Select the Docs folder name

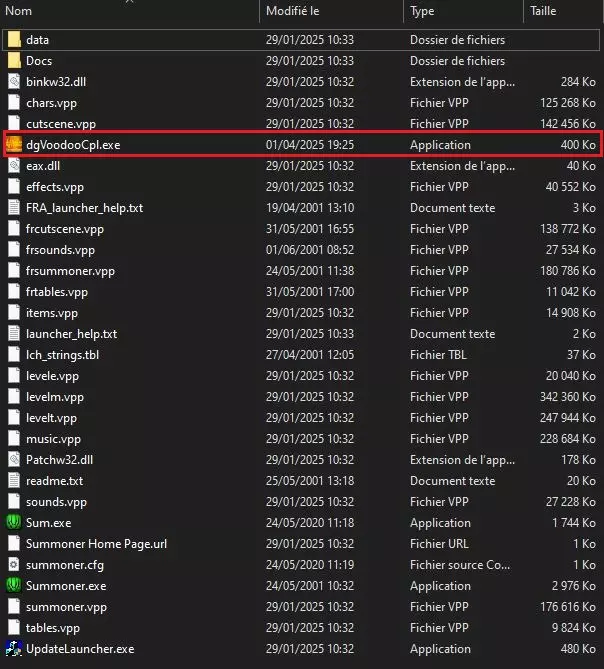[39, 61]
